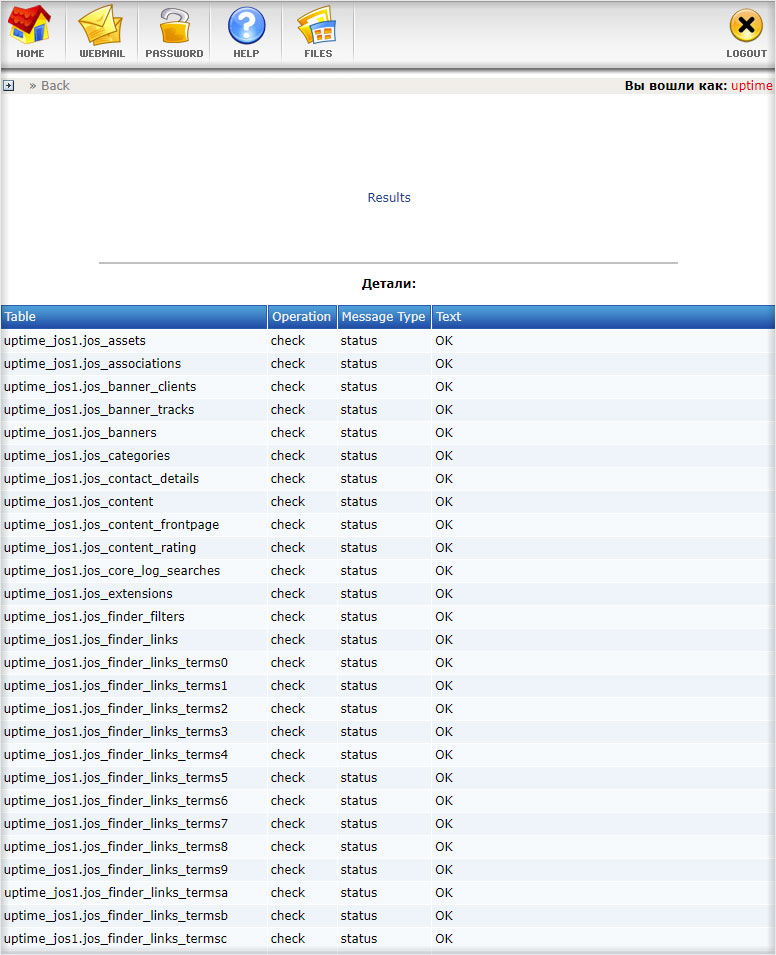This screenshot has width=776, height=955.
Task: Click 'check' in the jos_assets row
Action: (x=287, y=340)
